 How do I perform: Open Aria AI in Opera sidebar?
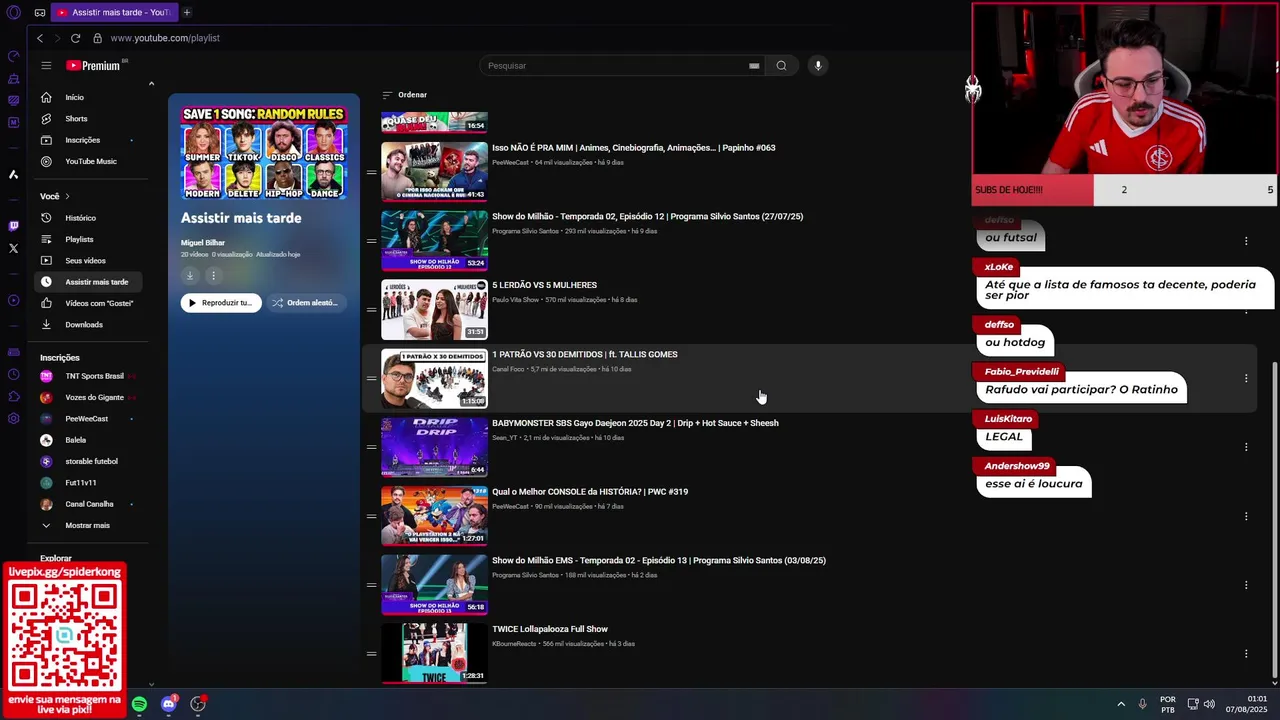point(13,175)
